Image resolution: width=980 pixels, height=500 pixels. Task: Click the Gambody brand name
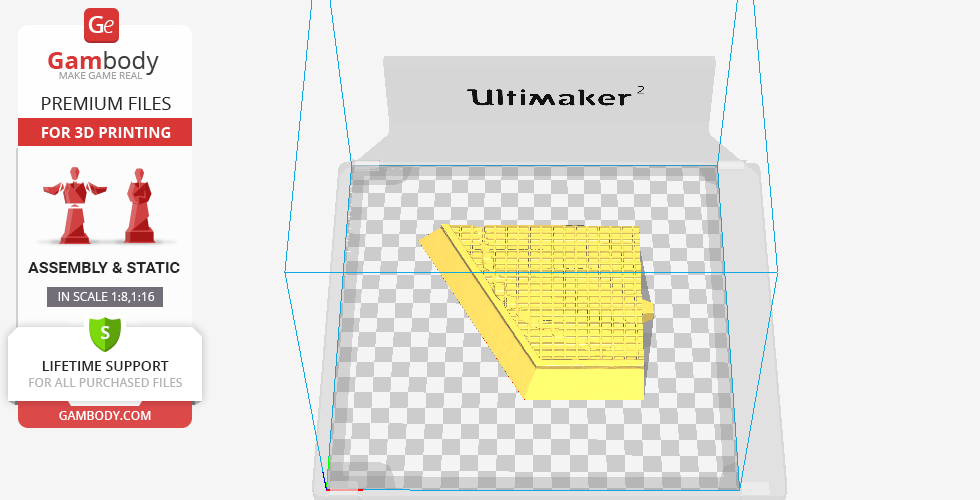tap(104, 62)
